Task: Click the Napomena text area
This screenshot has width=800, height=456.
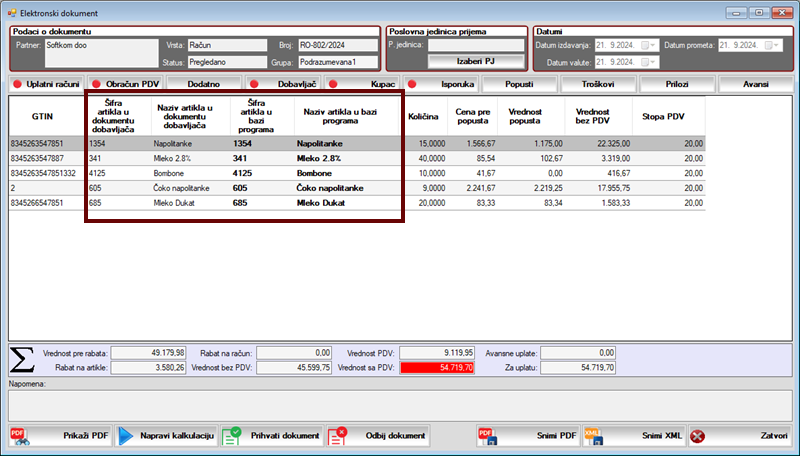Action: coord(400,406)
